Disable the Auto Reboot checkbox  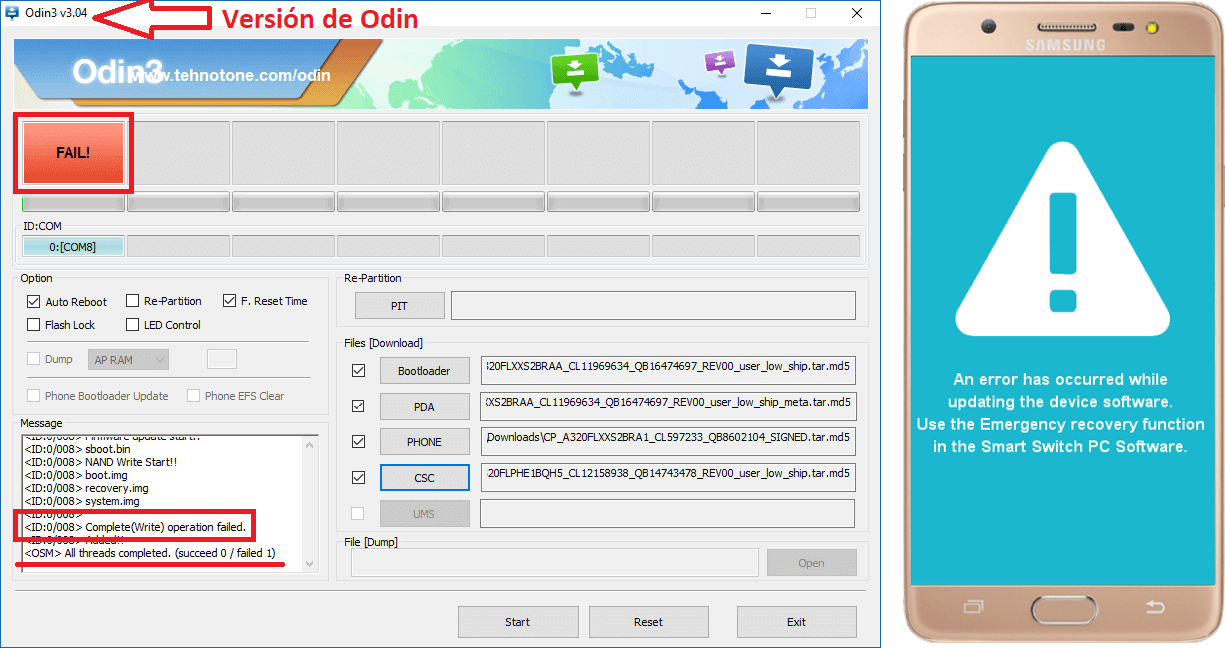(33, 301)
